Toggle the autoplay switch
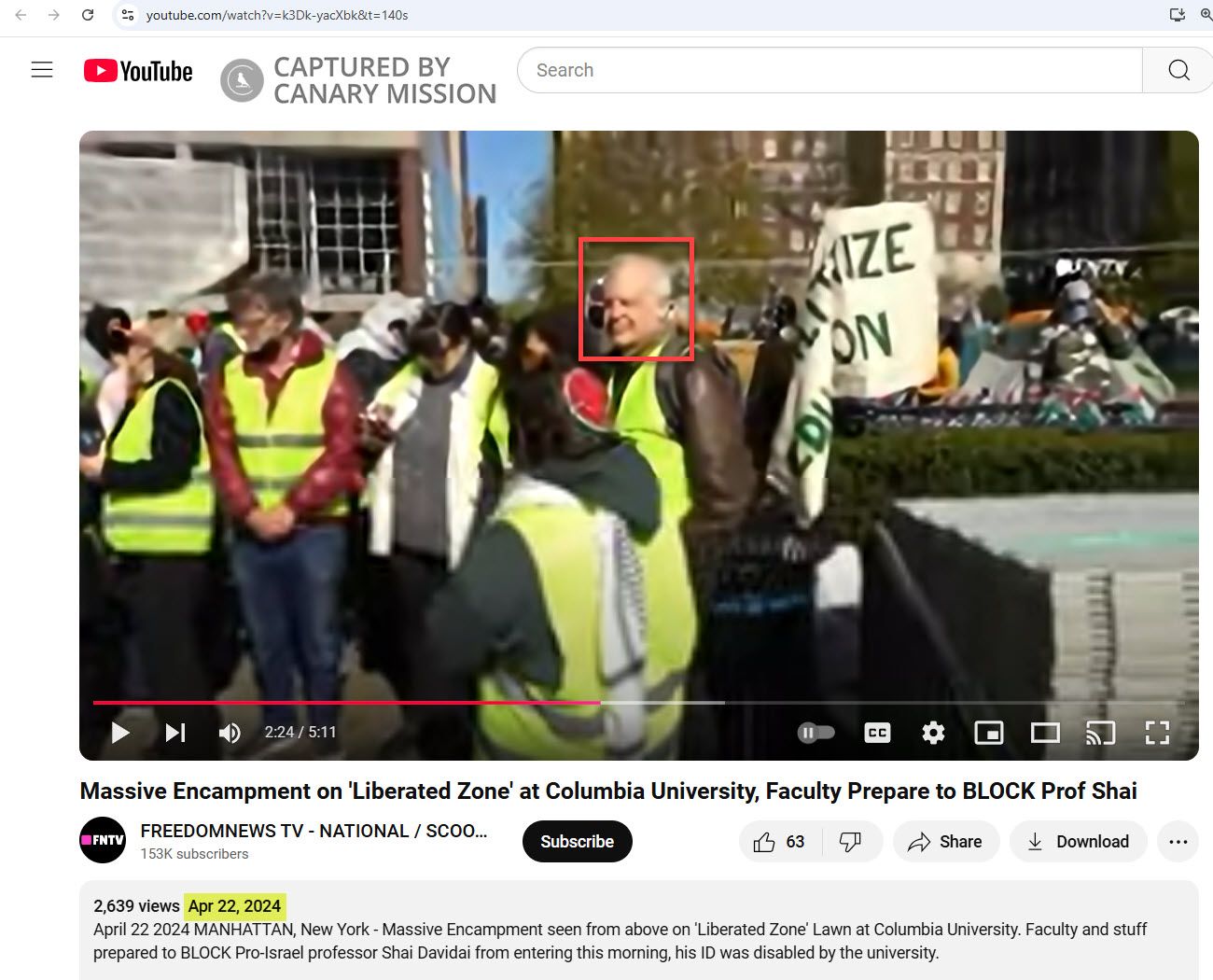The image size is (1213, 980). 816,733
